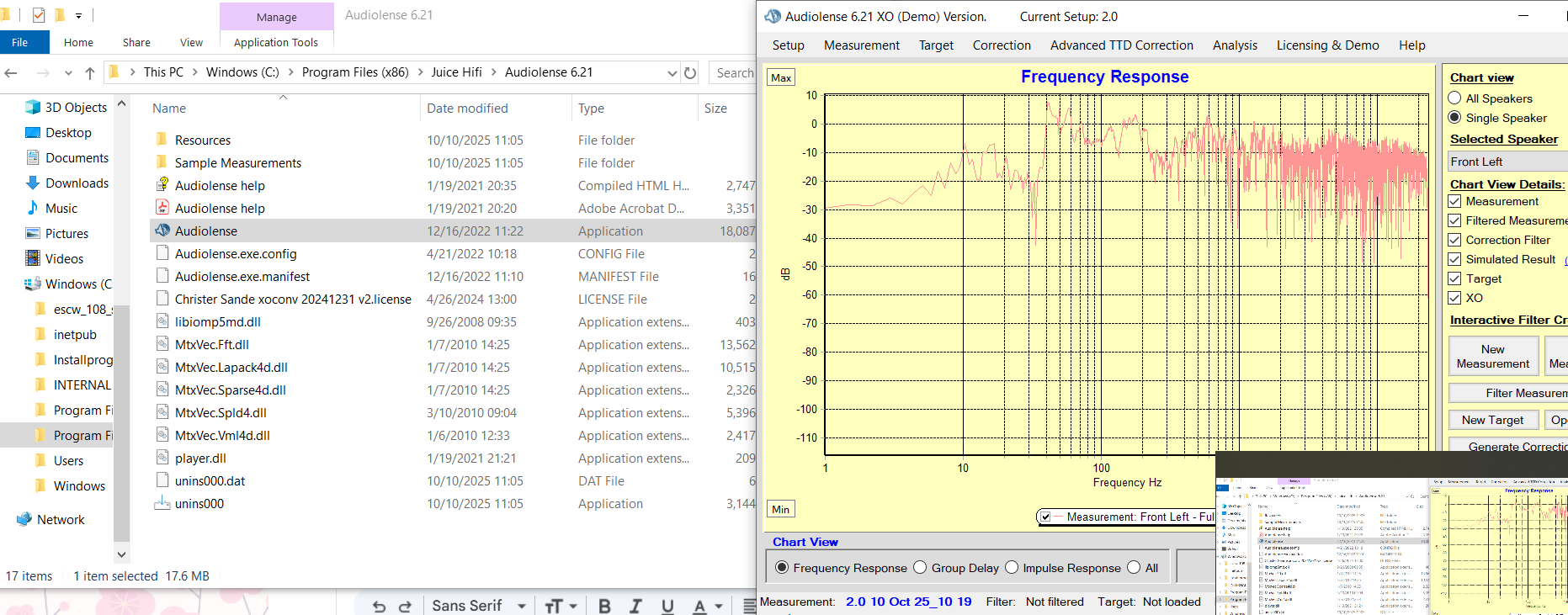Open the recent locations dropdown arrow
The width and height of the screenshot is (1568, 615).
(x=68, y=73)
